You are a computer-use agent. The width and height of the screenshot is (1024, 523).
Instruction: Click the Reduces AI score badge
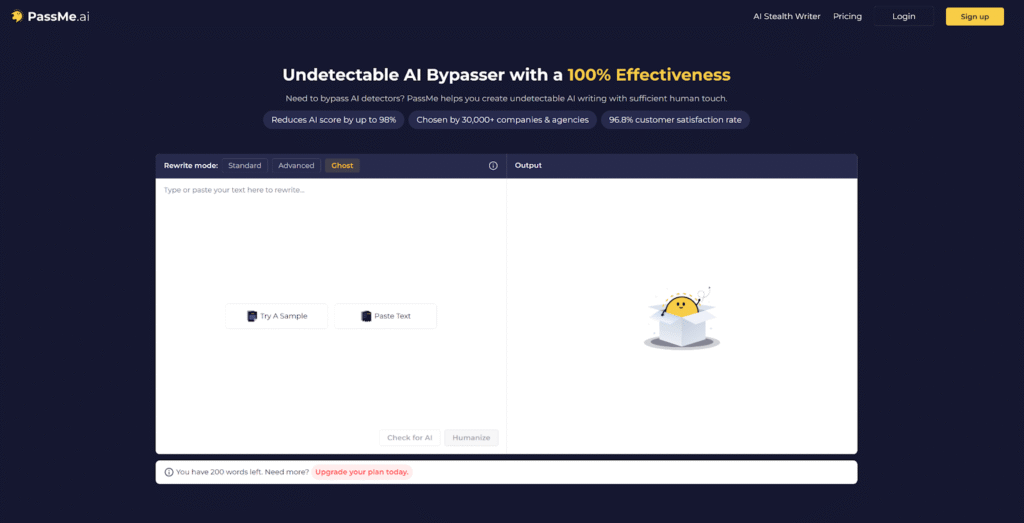pyautogui.click(x=334, y=120)
